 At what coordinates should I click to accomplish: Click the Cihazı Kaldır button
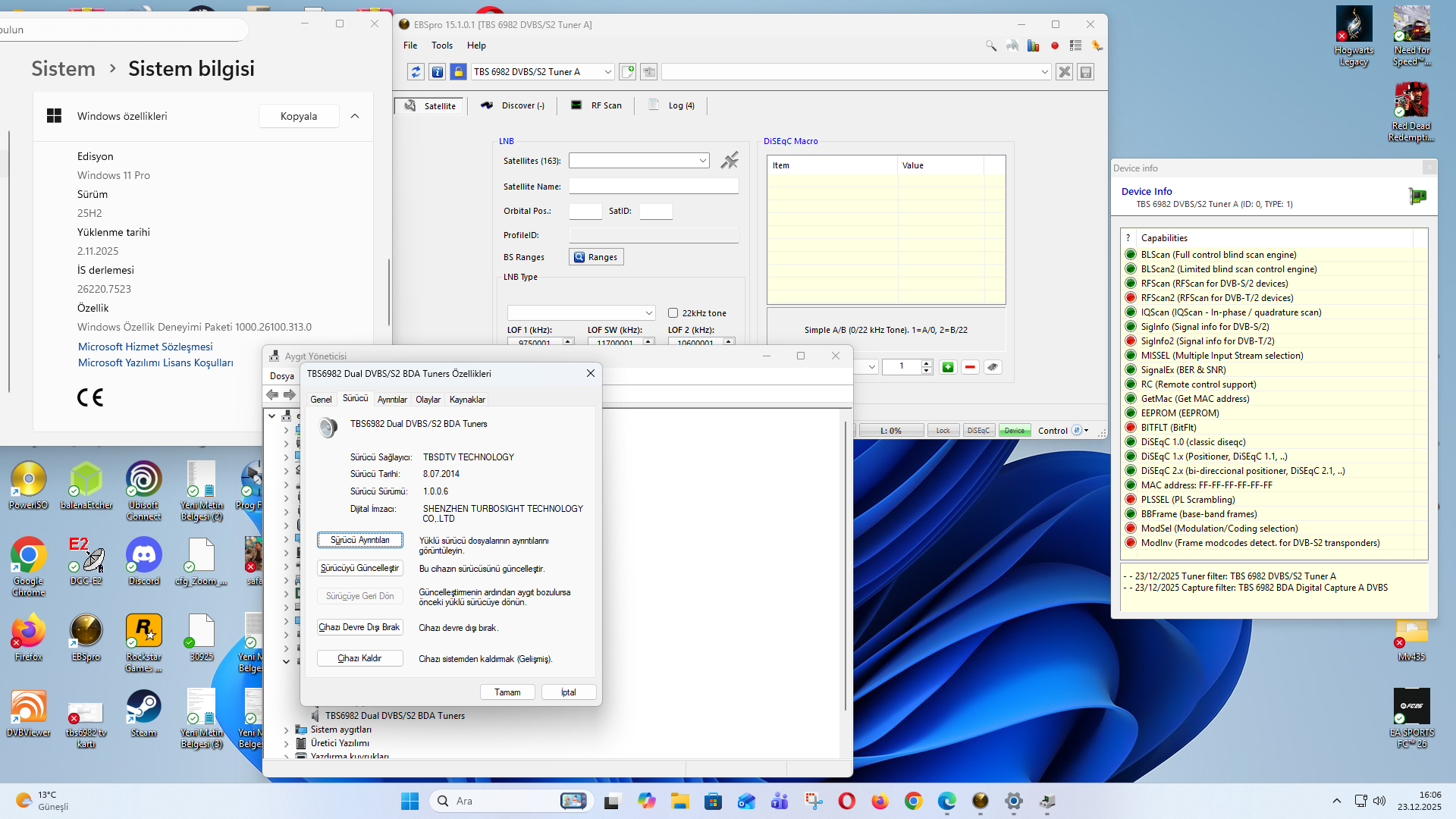pos(360,658)
